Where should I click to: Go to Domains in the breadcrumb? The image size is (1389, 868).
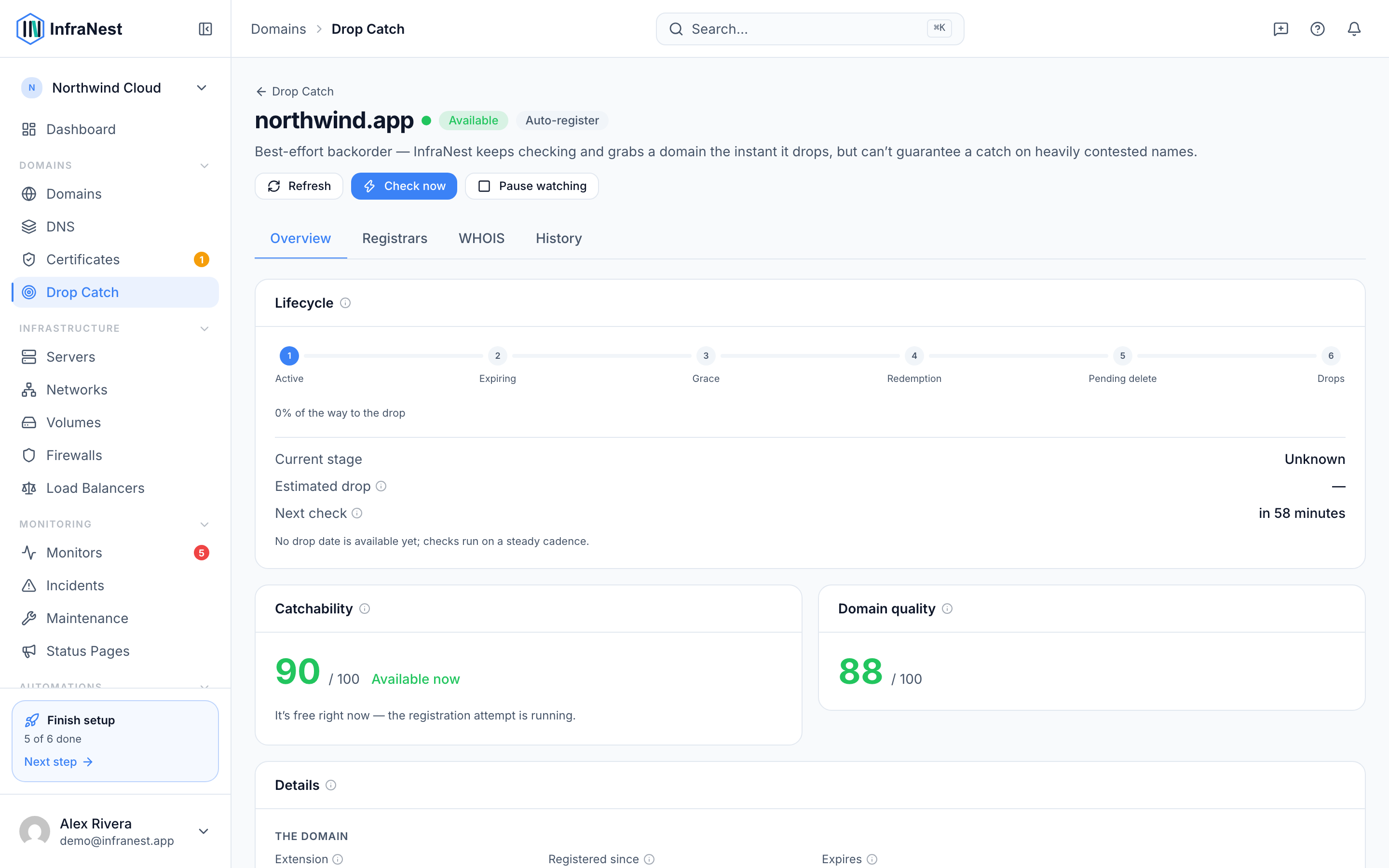pos(278,29)
